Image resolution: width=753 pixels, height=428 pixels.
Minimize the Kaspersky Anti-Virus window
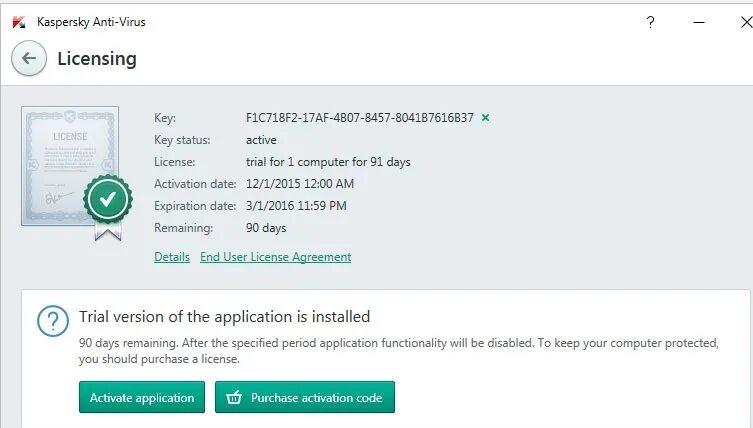pyautogui.click(x=699, y=22)
